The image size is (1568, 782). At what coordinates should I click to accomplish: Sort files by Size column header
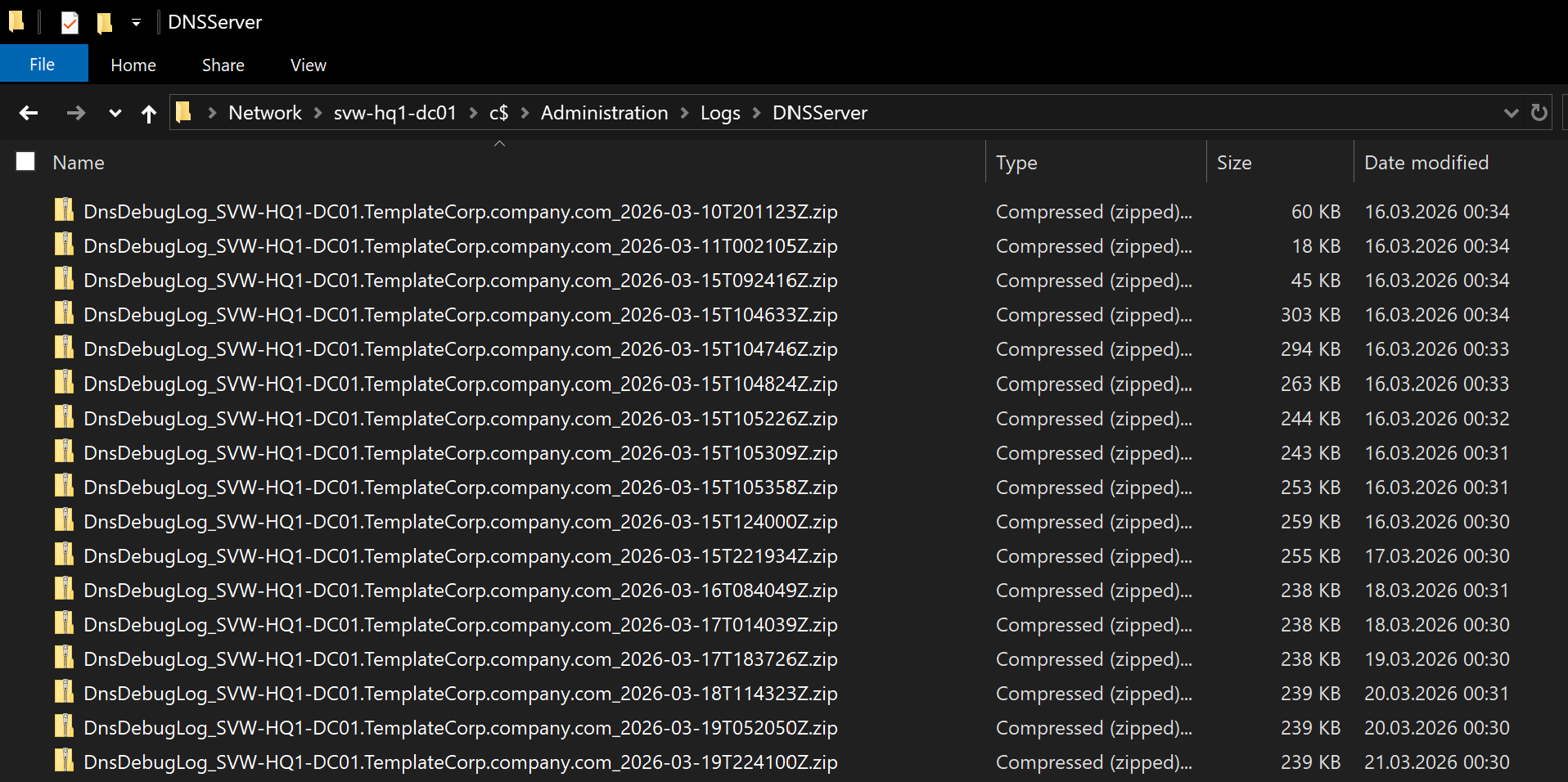(1233, 163)
